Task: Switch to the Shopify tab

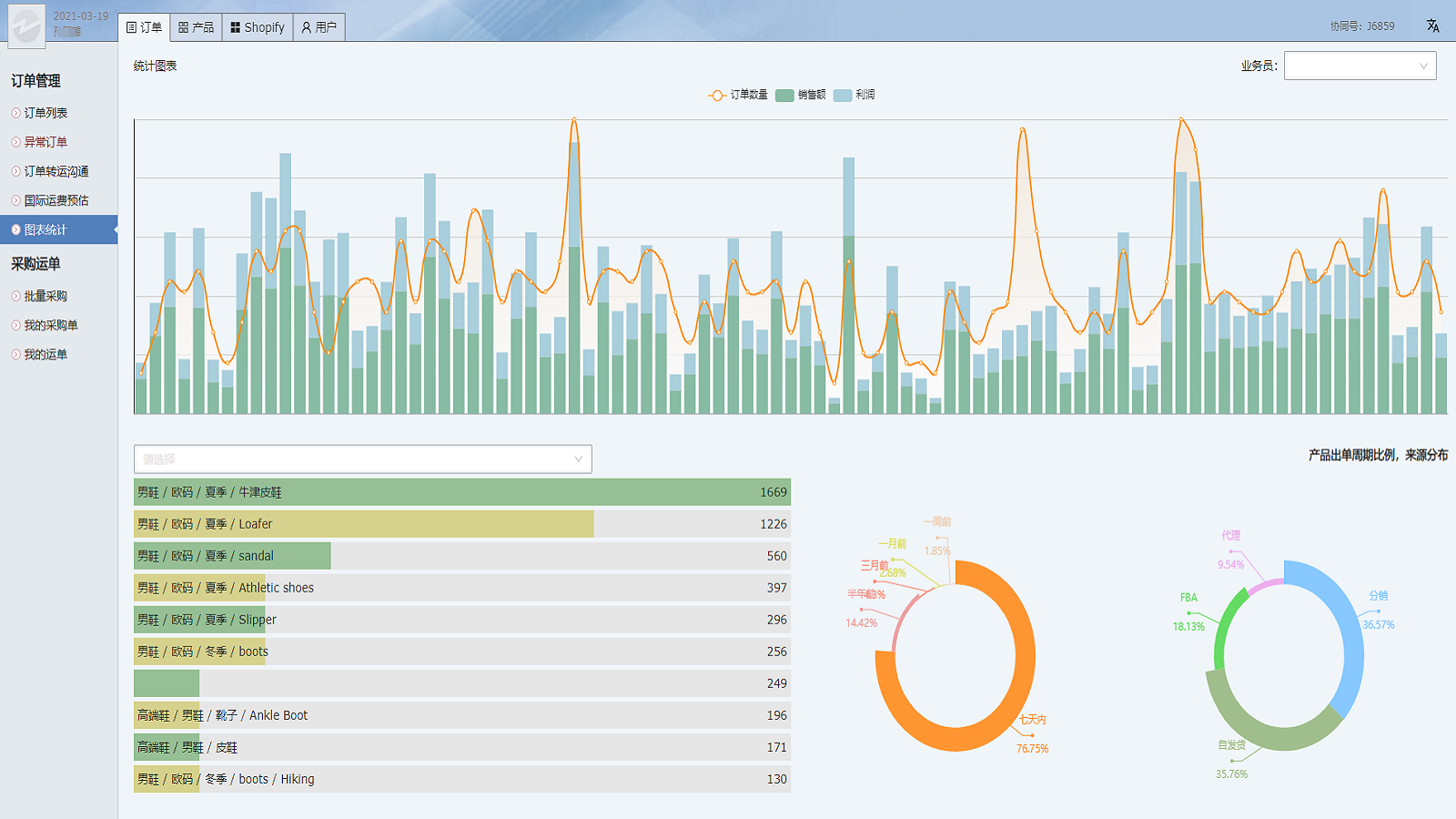Action: pyautogui.click(x=258, y=27)
